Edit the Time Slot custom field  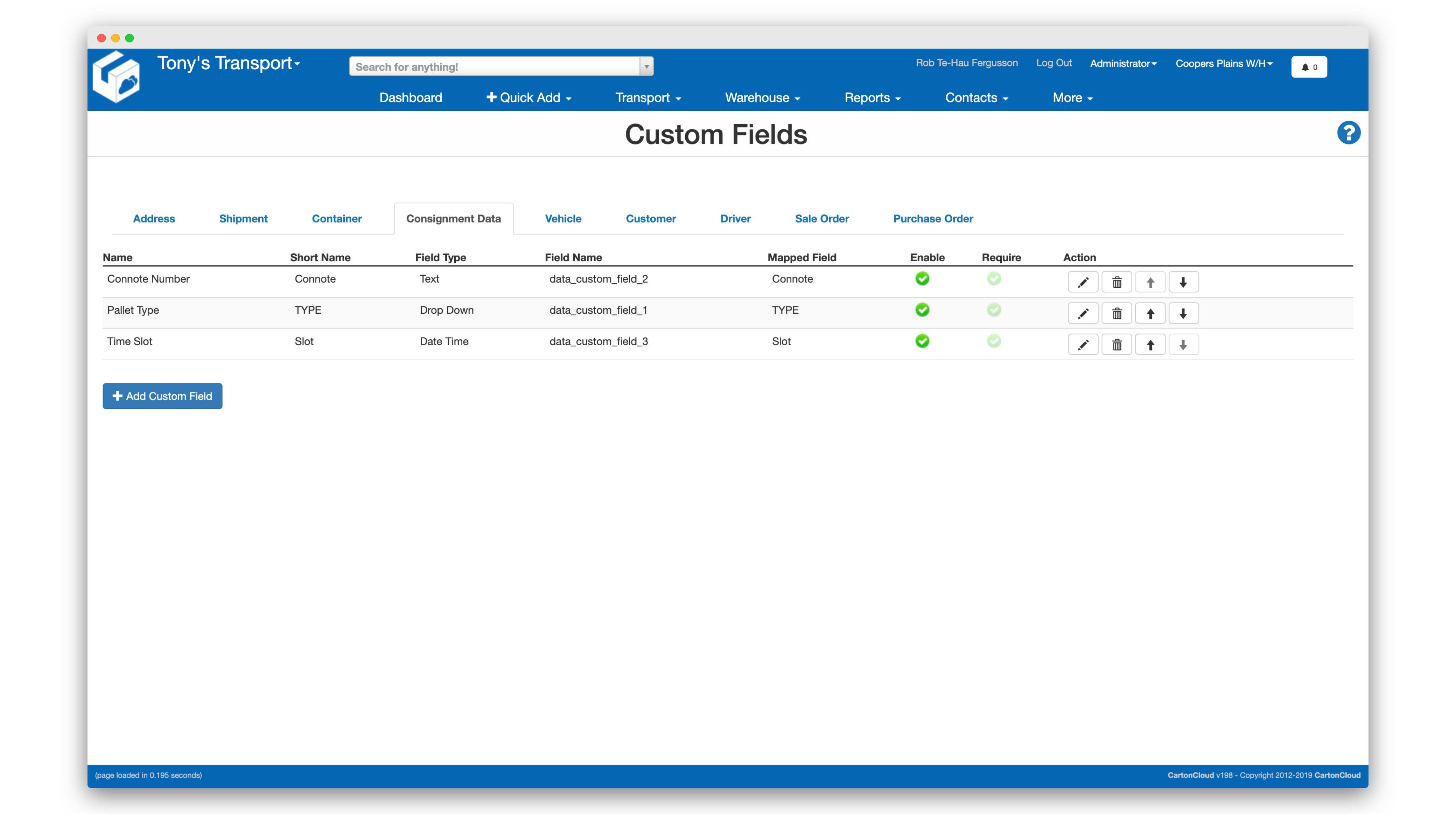click(x=1083, y=344)
